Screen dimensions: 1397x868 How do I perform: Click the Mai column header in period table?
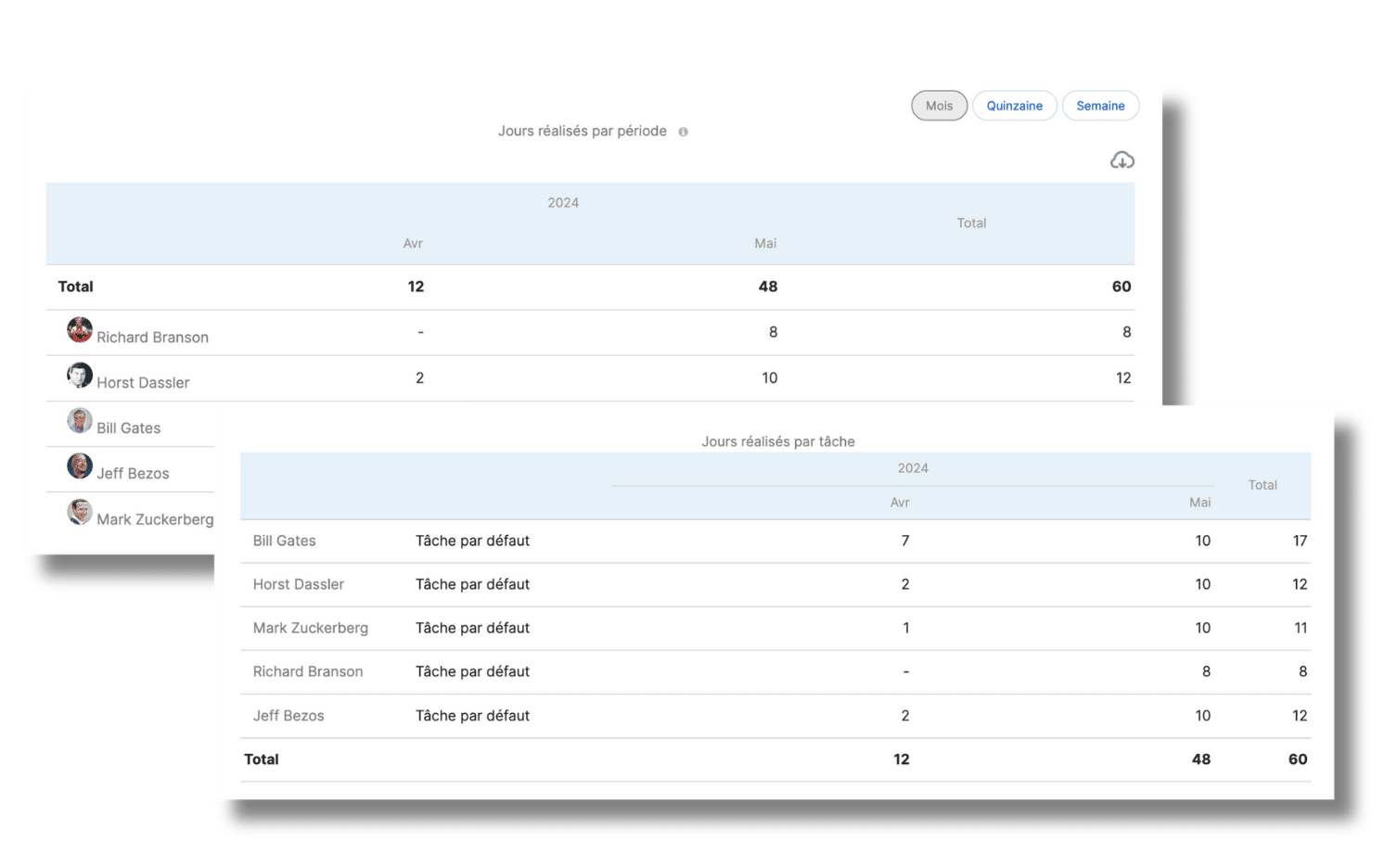pos(765,244)
